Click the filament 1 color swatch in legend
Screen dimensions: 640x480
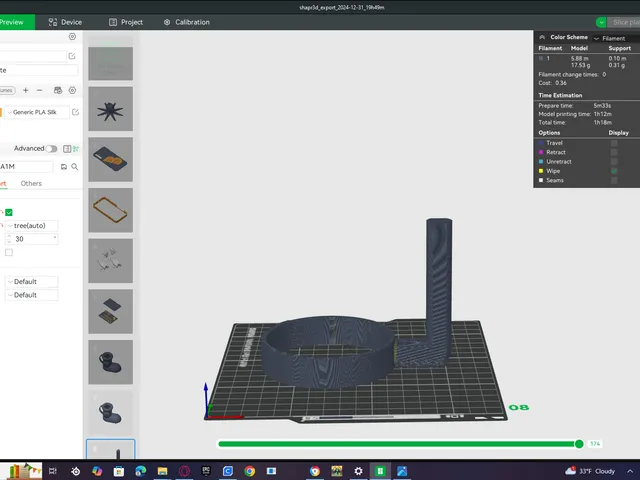tap(541, 58)
